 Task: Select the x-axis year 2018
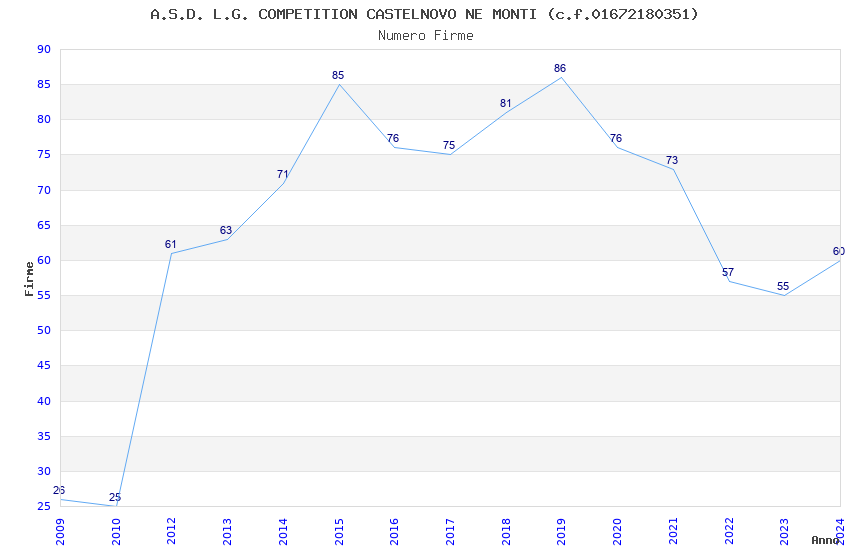coord(506,532)
